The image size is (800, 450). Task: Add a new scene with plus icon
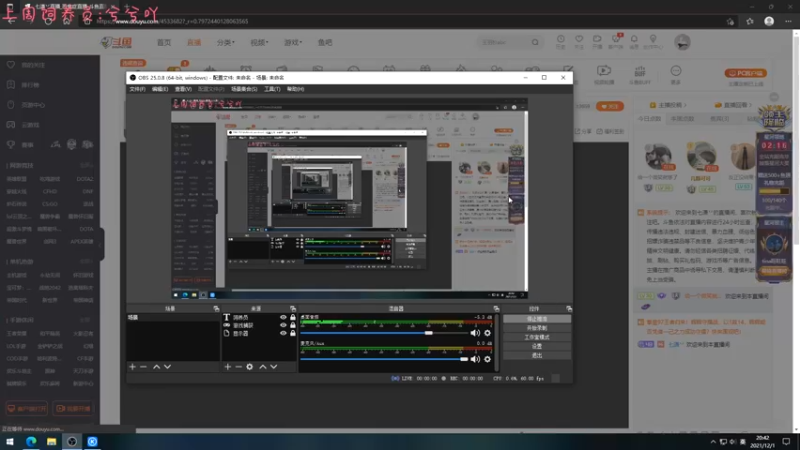coord(133,367)
